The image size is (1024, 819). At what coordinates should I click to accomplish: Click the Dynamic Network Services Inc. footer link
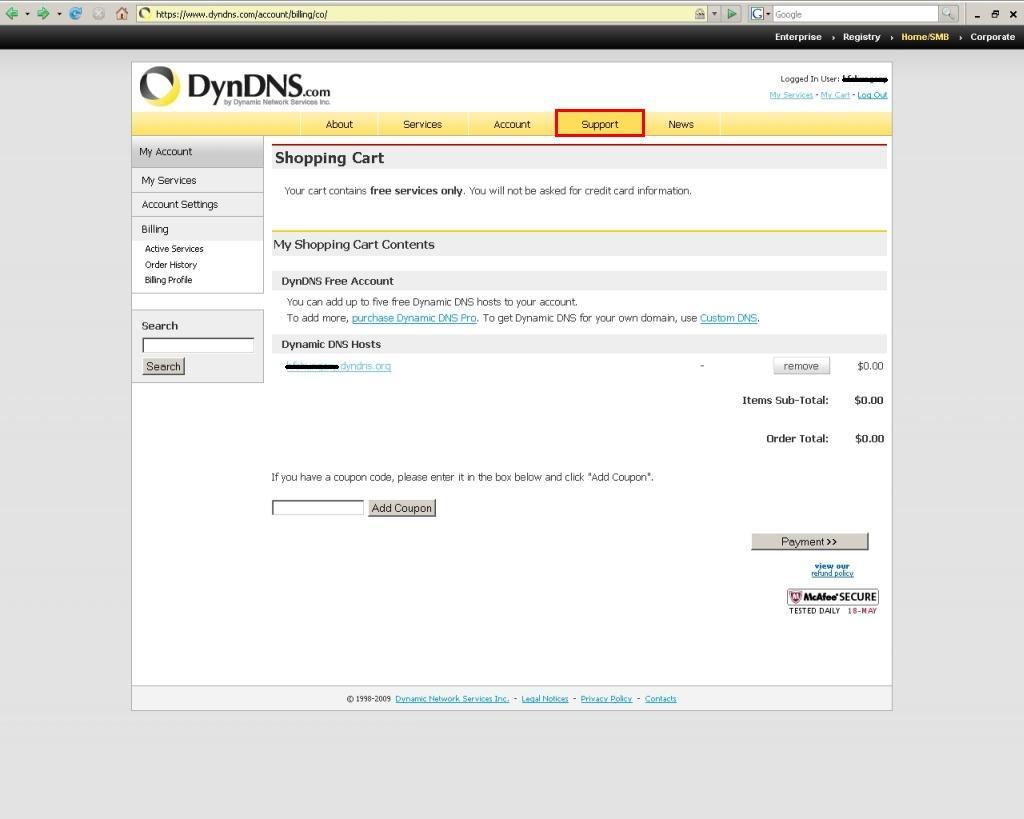coord(452,699)
